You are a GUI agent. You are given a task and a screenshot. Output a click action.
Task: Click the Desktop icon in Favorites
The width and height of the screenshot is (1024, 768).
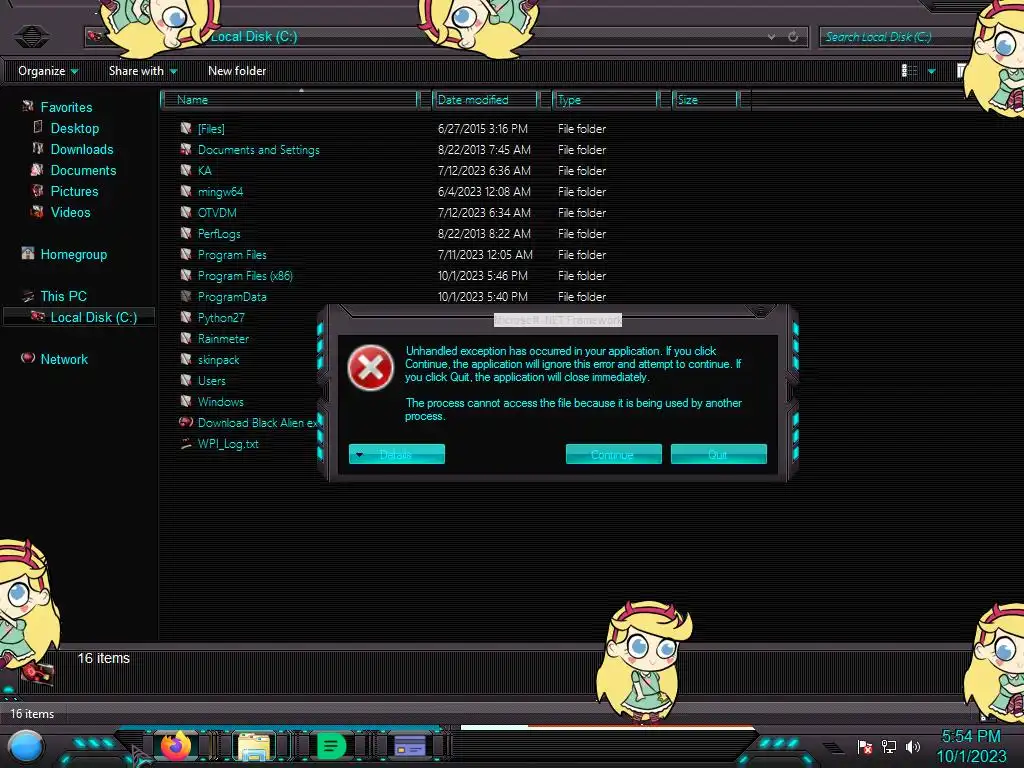[x=38, y=127]
